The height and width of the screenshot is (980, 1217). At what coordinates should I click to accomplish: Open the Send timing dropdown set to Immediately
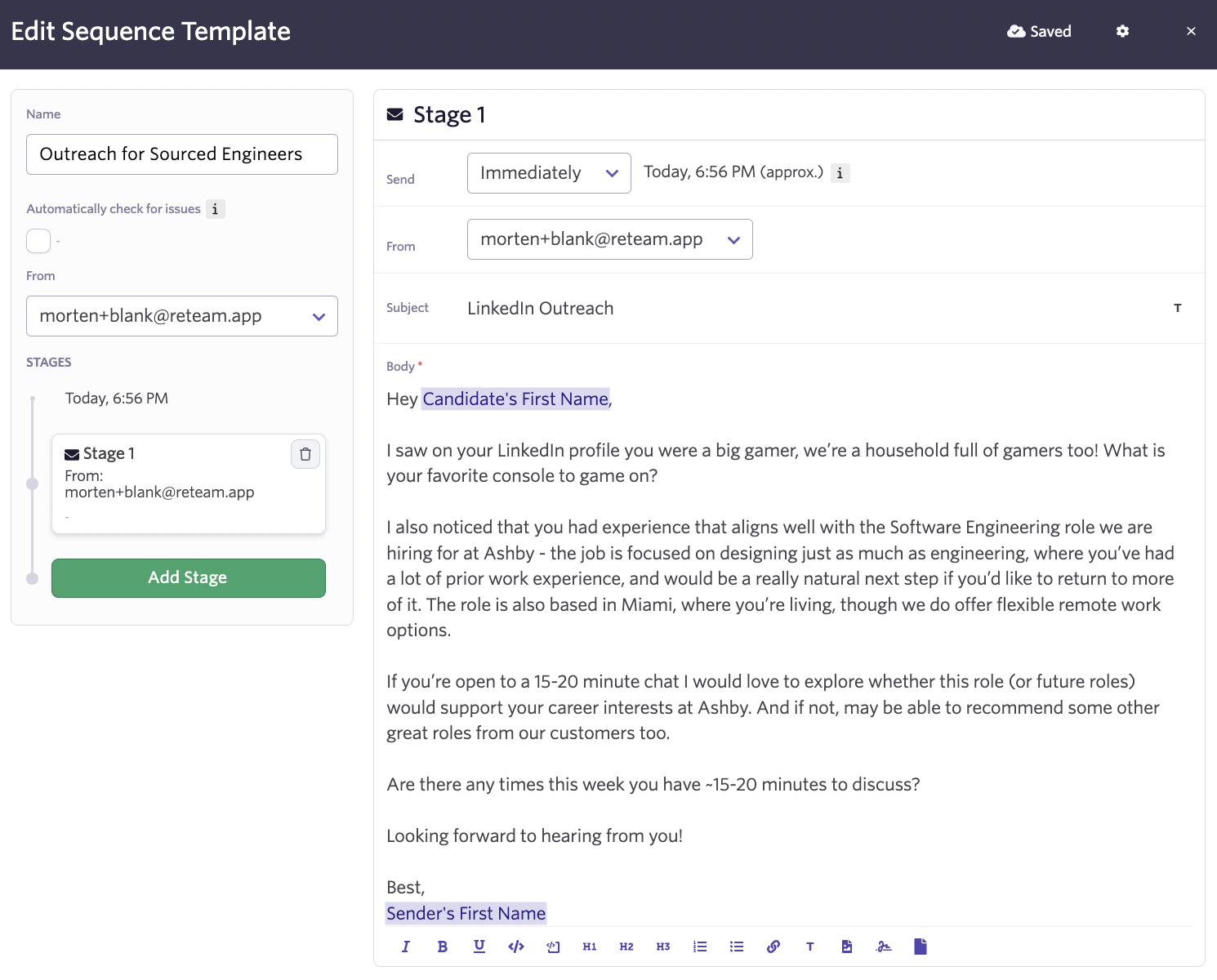549,173
